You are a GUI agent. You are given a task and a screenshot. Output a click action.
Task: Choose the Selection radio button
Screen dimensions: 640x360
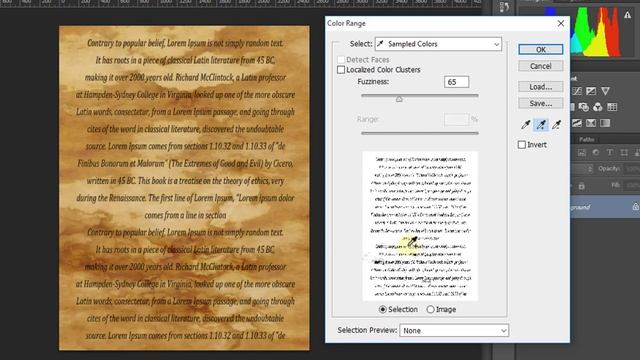pyautogui.click(x=382, y=309)
